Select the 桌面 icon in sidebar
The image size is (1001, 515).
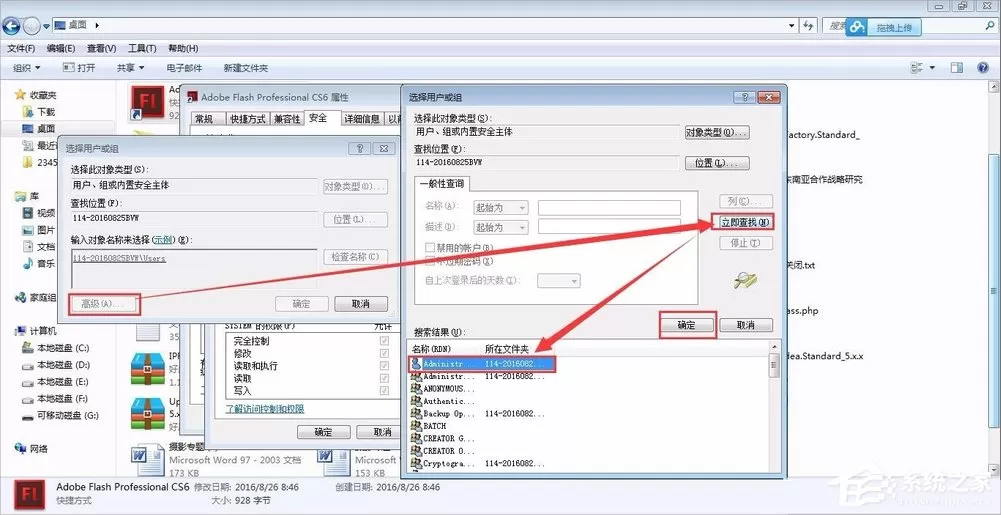click(27, 128)
